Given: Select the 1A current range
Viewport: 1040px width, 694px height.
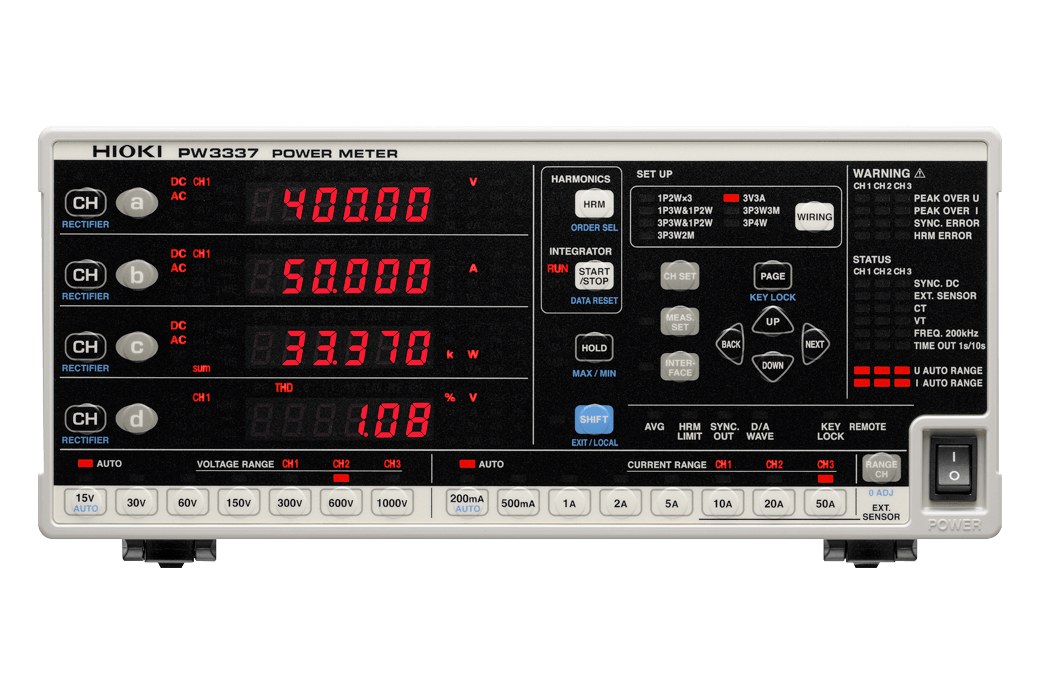Looking at the screenshot, I should [569, 504].
